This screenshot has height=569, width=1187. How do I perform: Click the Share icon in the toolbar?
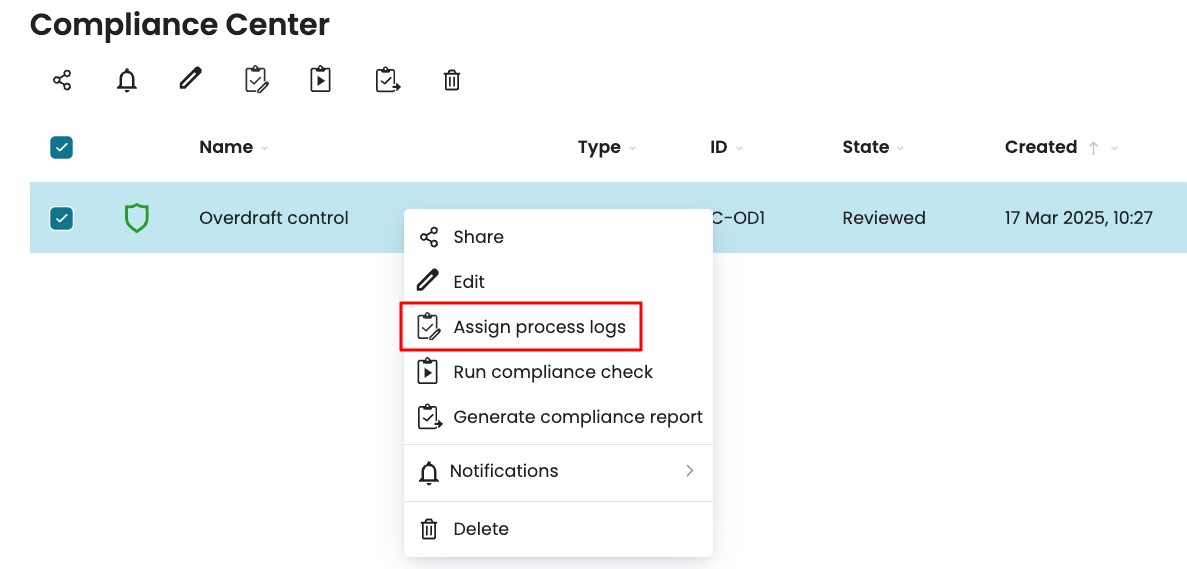(x=62, y=80)
